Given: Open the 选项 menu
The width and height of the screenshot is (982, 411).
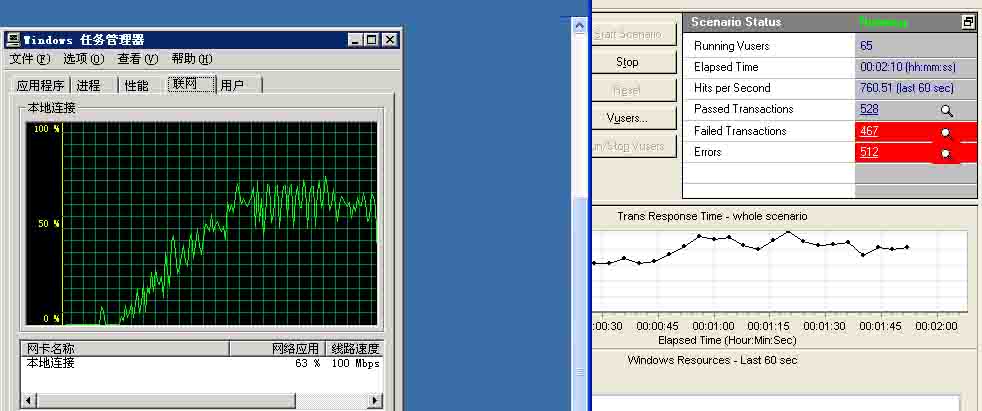Looking at the screenshot, I should pos(83,59).
